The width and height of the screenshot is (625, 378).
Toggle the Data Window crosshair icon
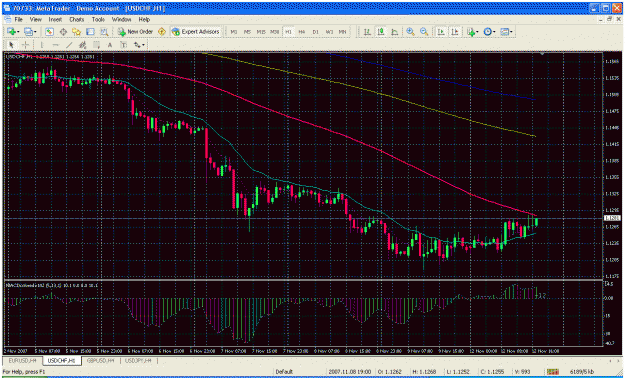pyautogui.click(x=63, y=32)
